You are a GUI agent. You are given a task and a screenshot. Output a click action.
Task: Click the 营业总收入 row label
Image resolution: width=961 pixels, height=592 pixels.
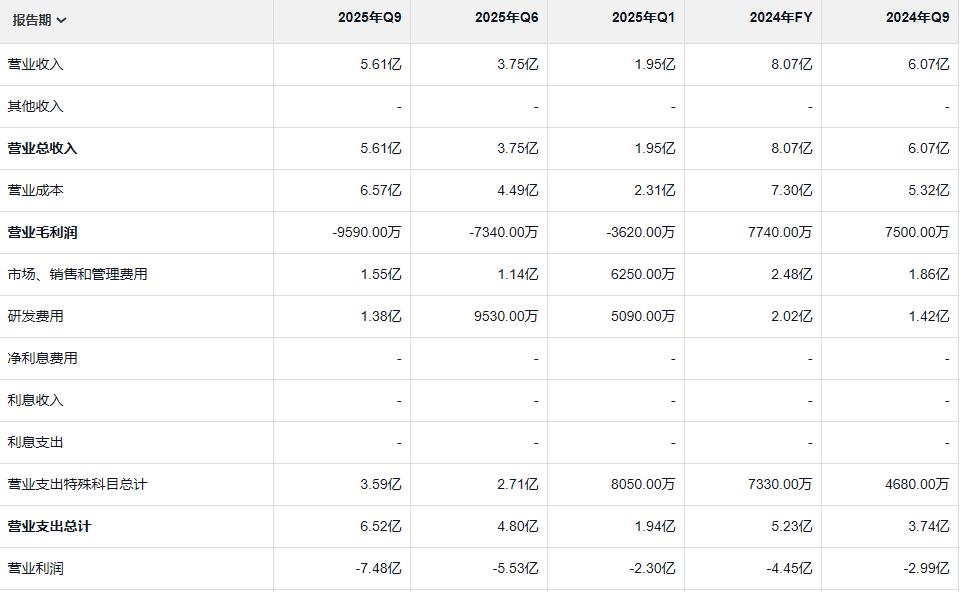(42, 148)
